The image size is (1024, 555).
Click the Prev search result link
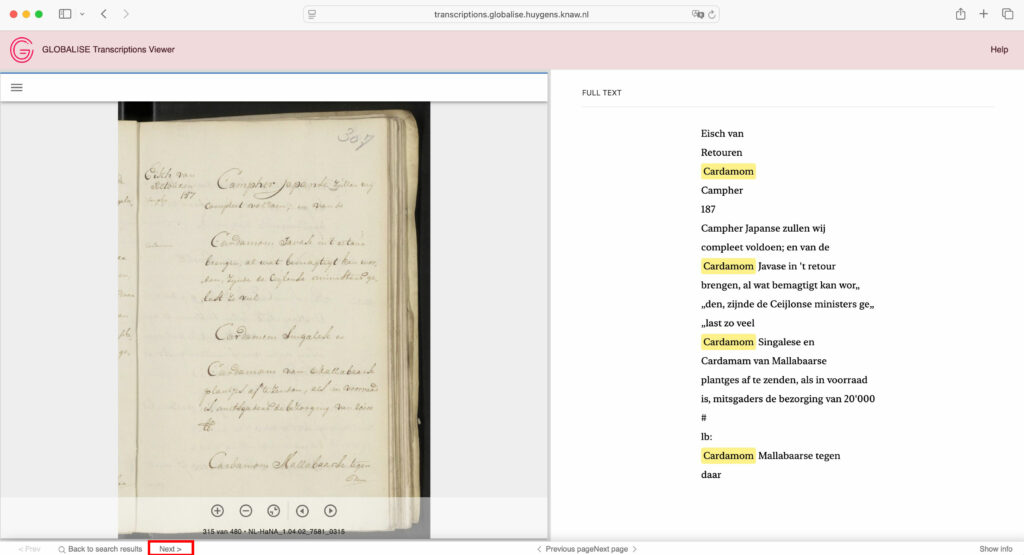click(29, 549)
